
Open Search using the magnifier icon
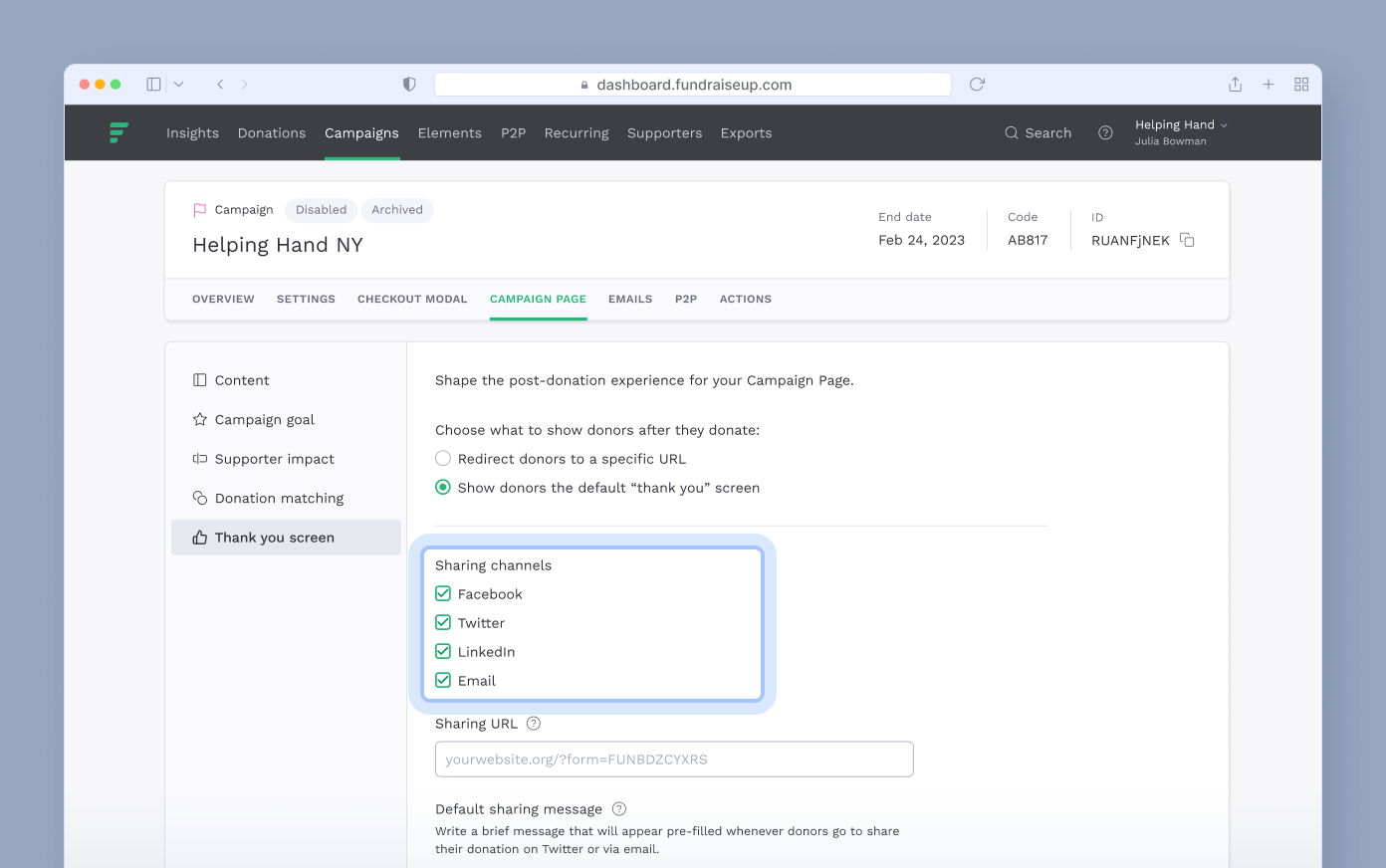1011,132
